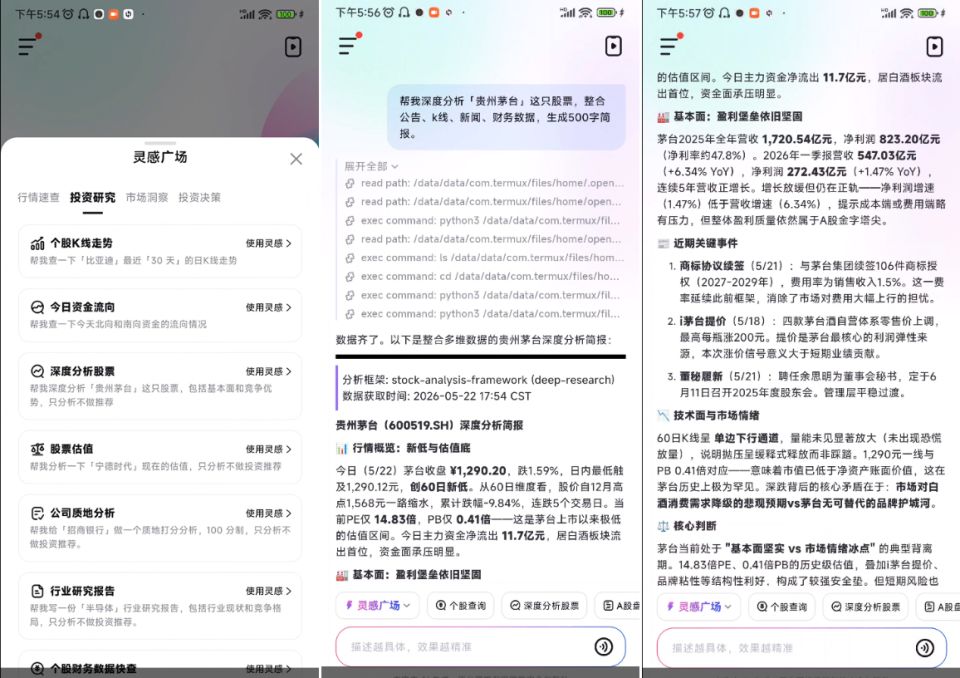Image resolution: width=960 pixels, height=678 pixels.
Task: Use inspiration for 今日资金流向
Action: tap(268, 307)
